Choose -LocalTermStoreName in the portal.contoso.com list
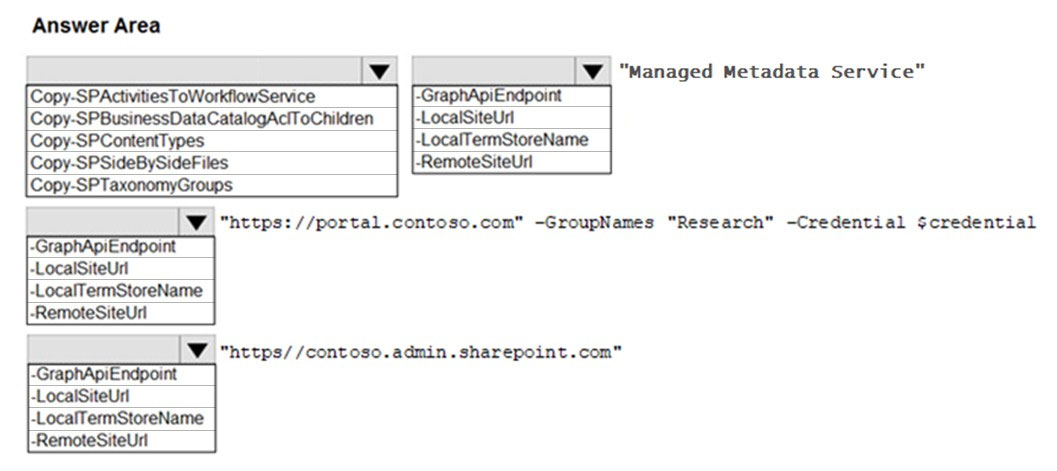1057x471 pixels. pos(121,291)
